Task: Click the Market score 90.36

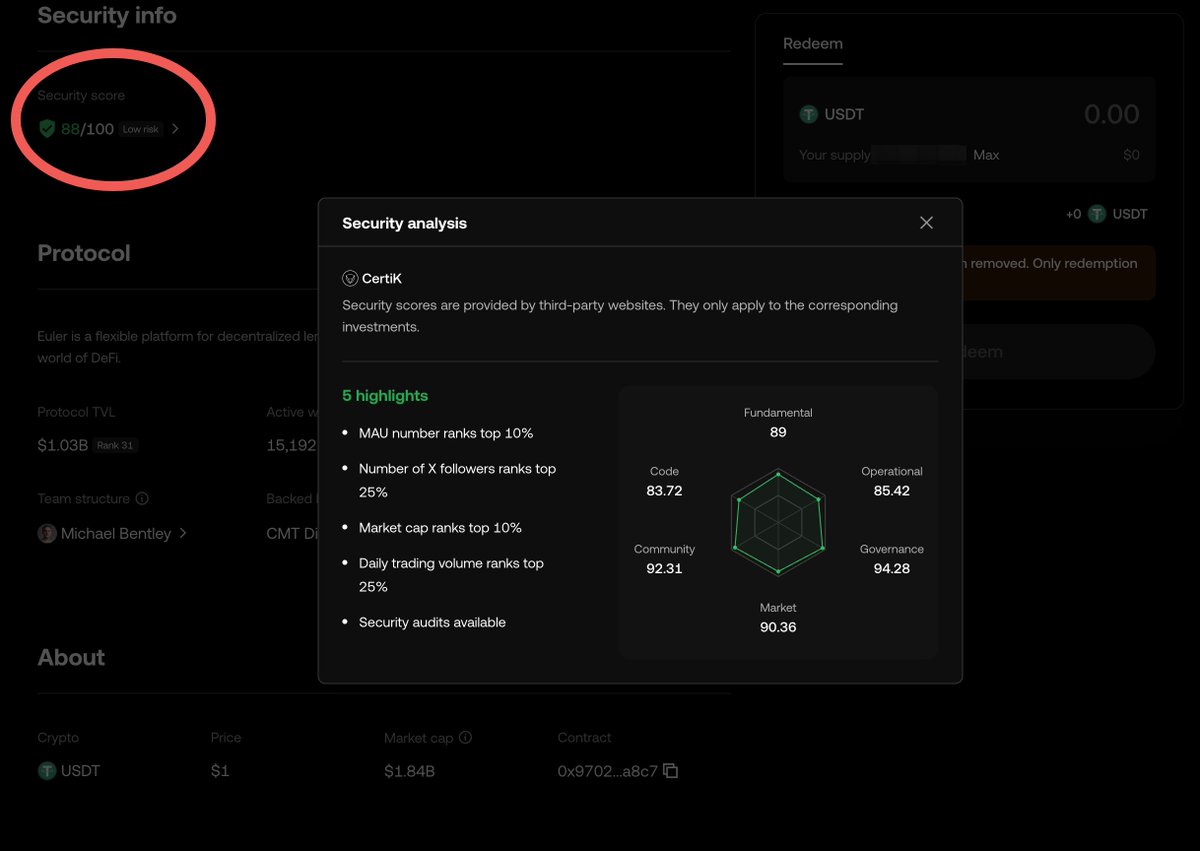Action: pyautogui.click(x=778, y=628)
